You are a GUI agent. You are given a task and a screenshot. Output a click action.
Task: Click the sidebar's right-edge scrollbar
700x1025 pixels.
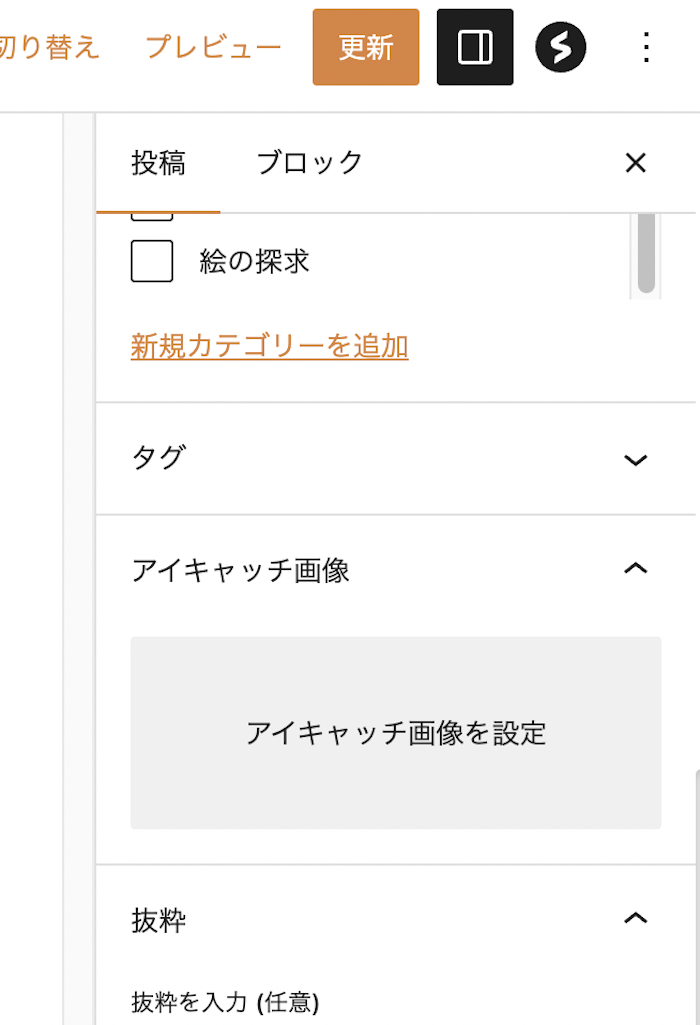pos(697,900)
